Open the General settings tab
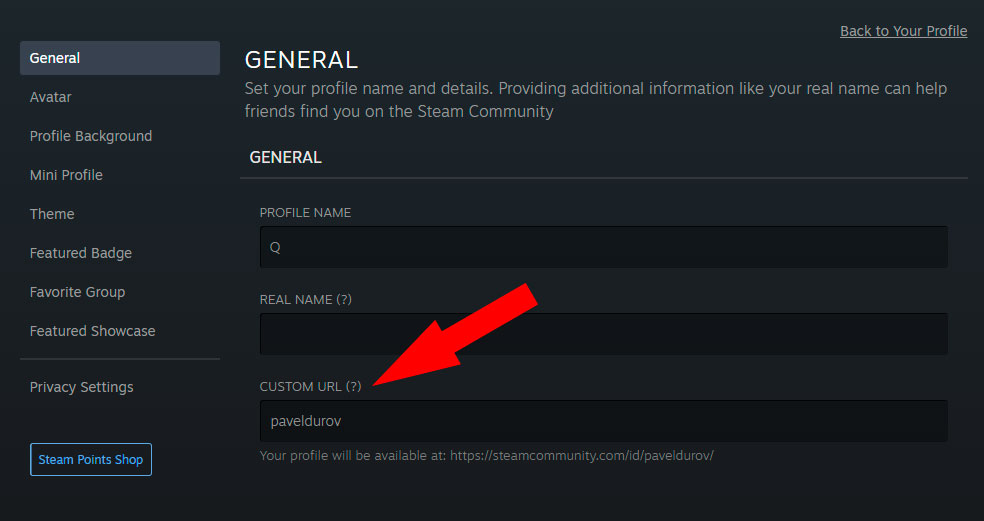 tap(119, 58)
